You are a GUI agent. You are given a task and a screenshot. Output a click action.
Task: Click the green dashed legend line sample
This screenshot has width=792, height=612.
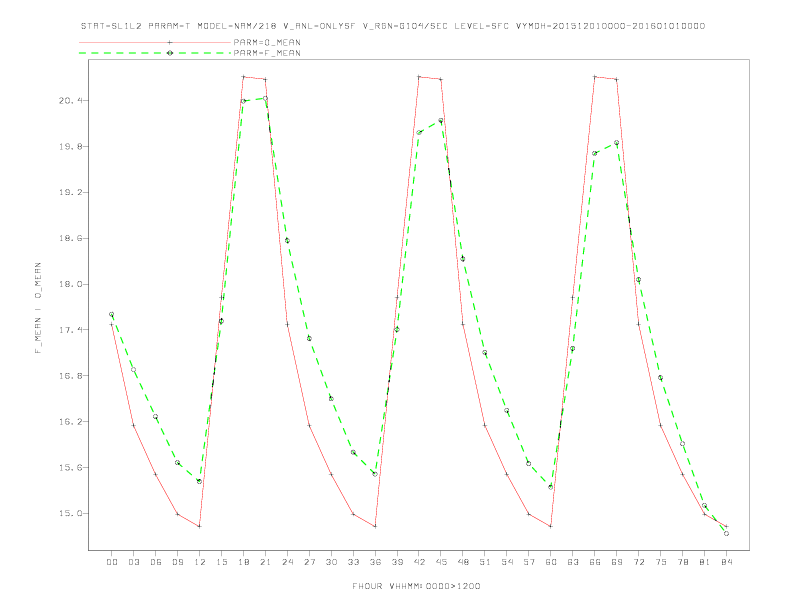pos(155,53)
